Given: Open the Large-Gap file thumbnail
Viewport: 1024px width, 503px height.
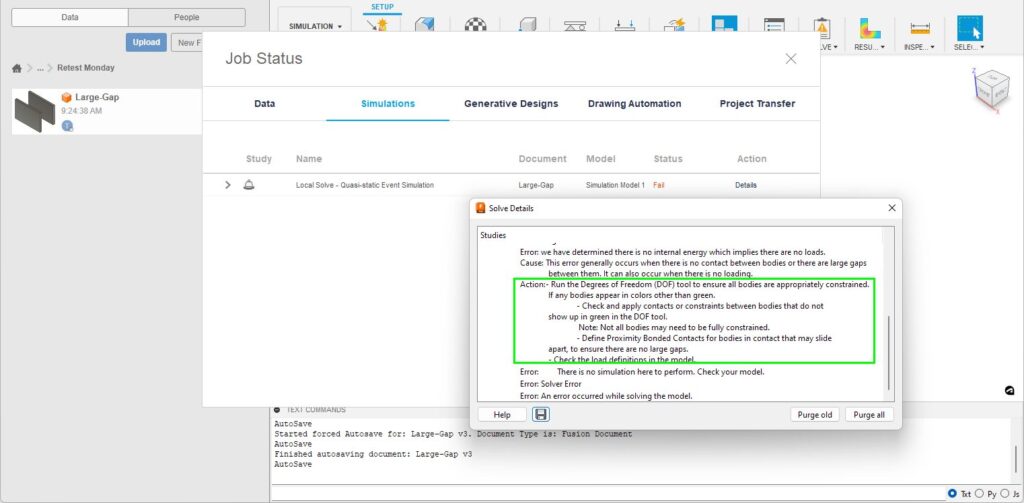Looking at the screenshot, I should pos(35,112).
